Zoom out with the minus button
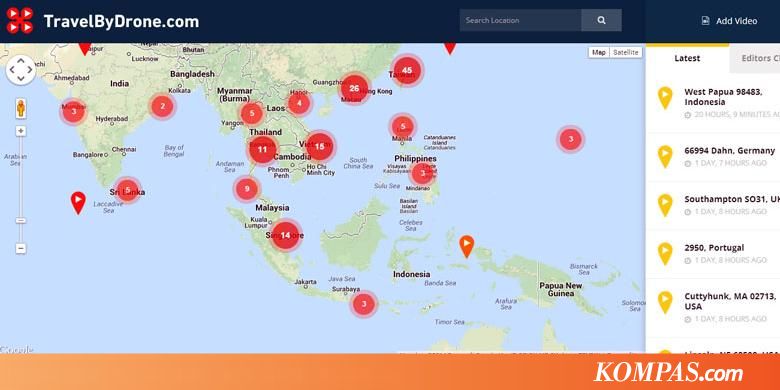This screenshot has height=390, width=780. pyautogui.click(x=20, y=248)
